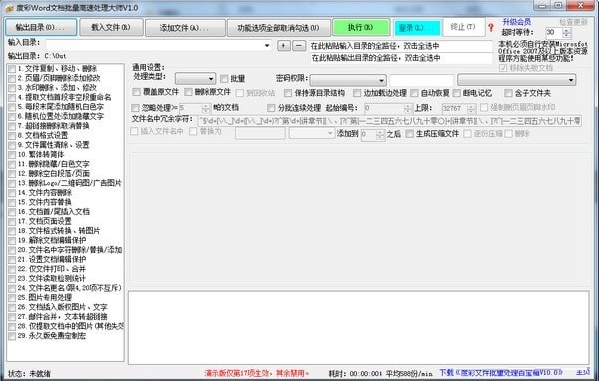Check option 1 文件复制、移动、删除

12,69
